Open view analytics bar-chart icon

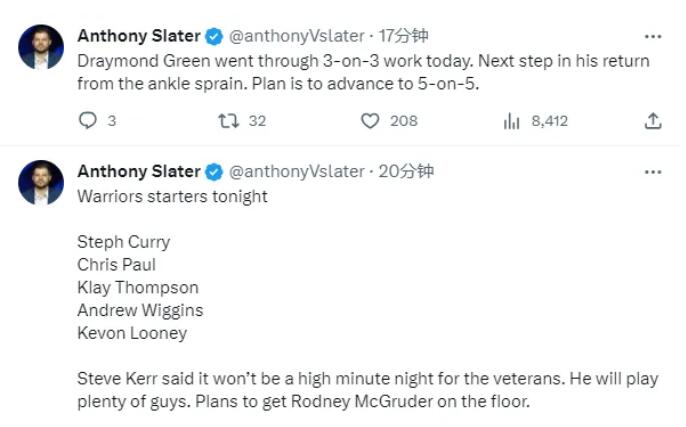[512, 121]
